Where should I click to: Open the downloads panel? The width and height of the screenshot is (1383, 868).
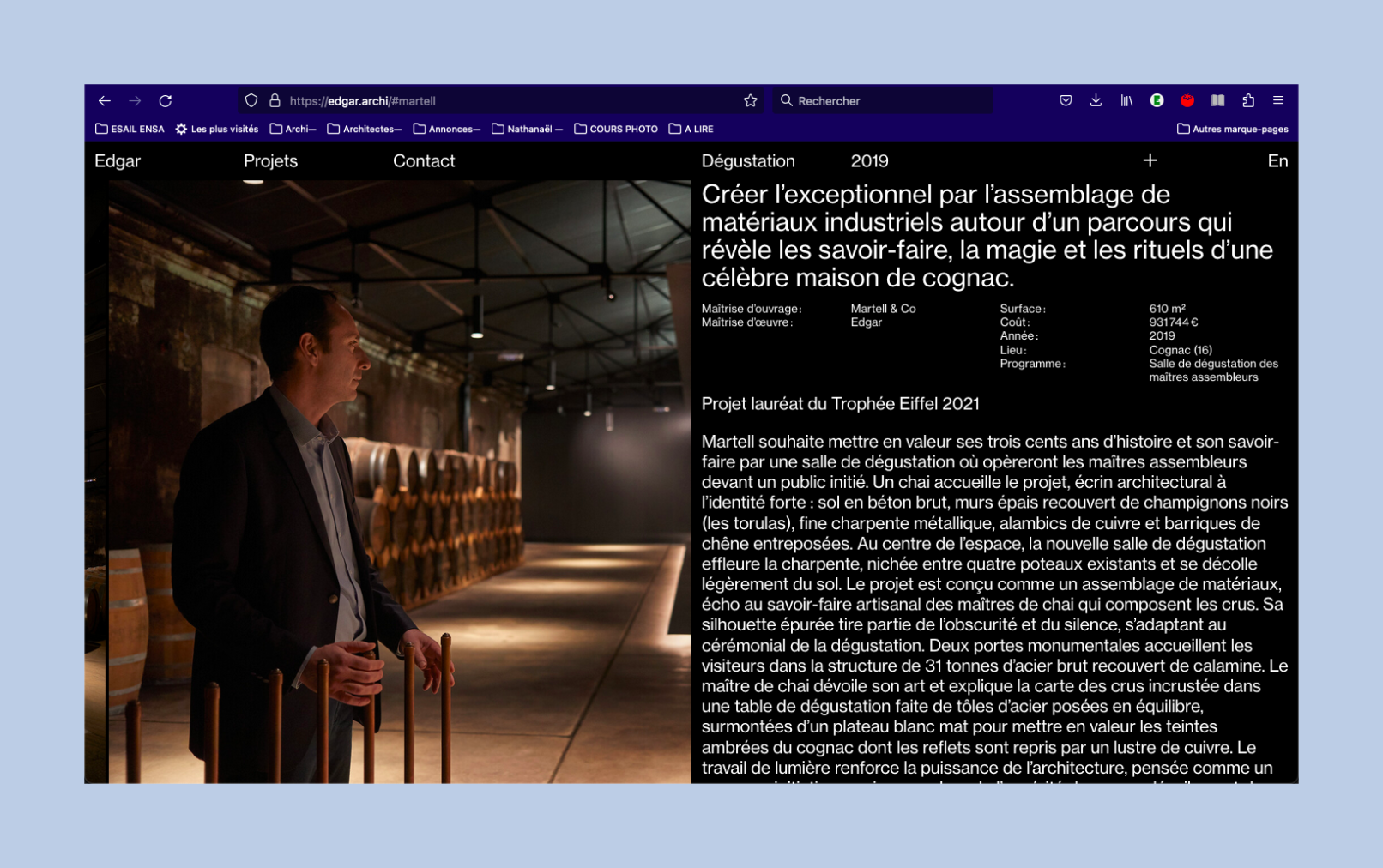(x=1096, y=101)
